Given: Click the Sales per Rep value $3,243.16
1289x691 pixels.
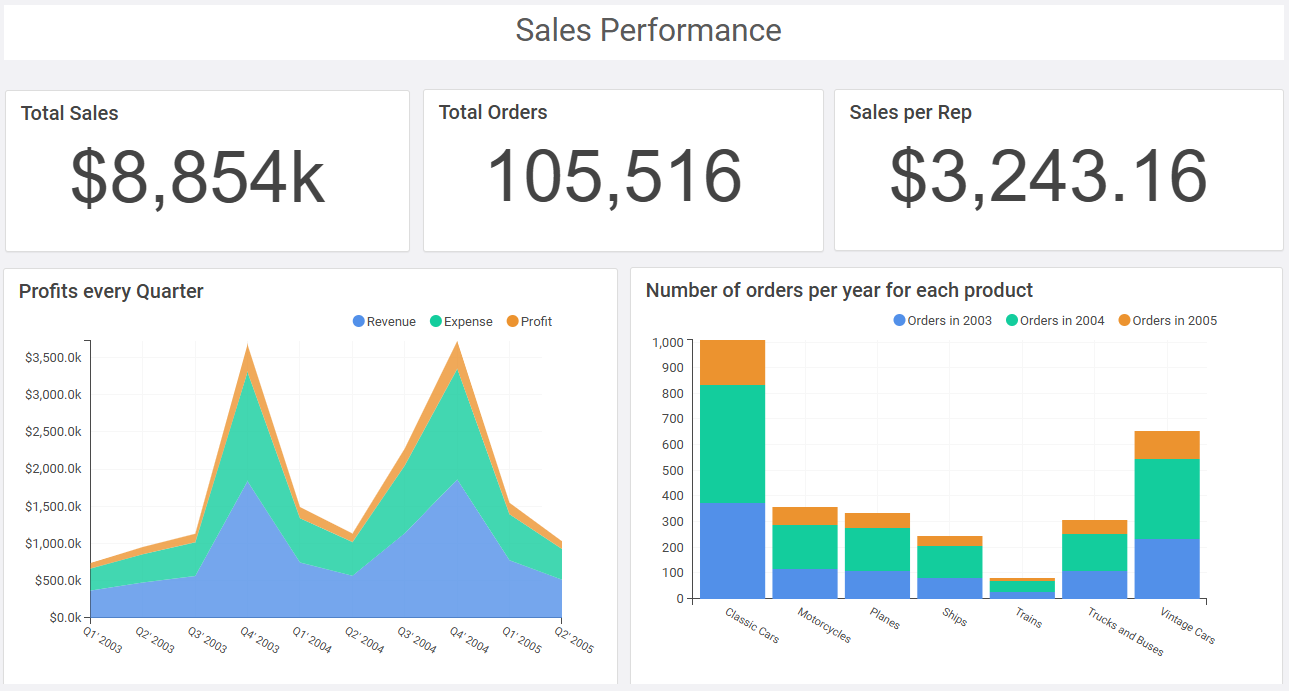Looking at the screenshot, I should [x=1049, y=178].
